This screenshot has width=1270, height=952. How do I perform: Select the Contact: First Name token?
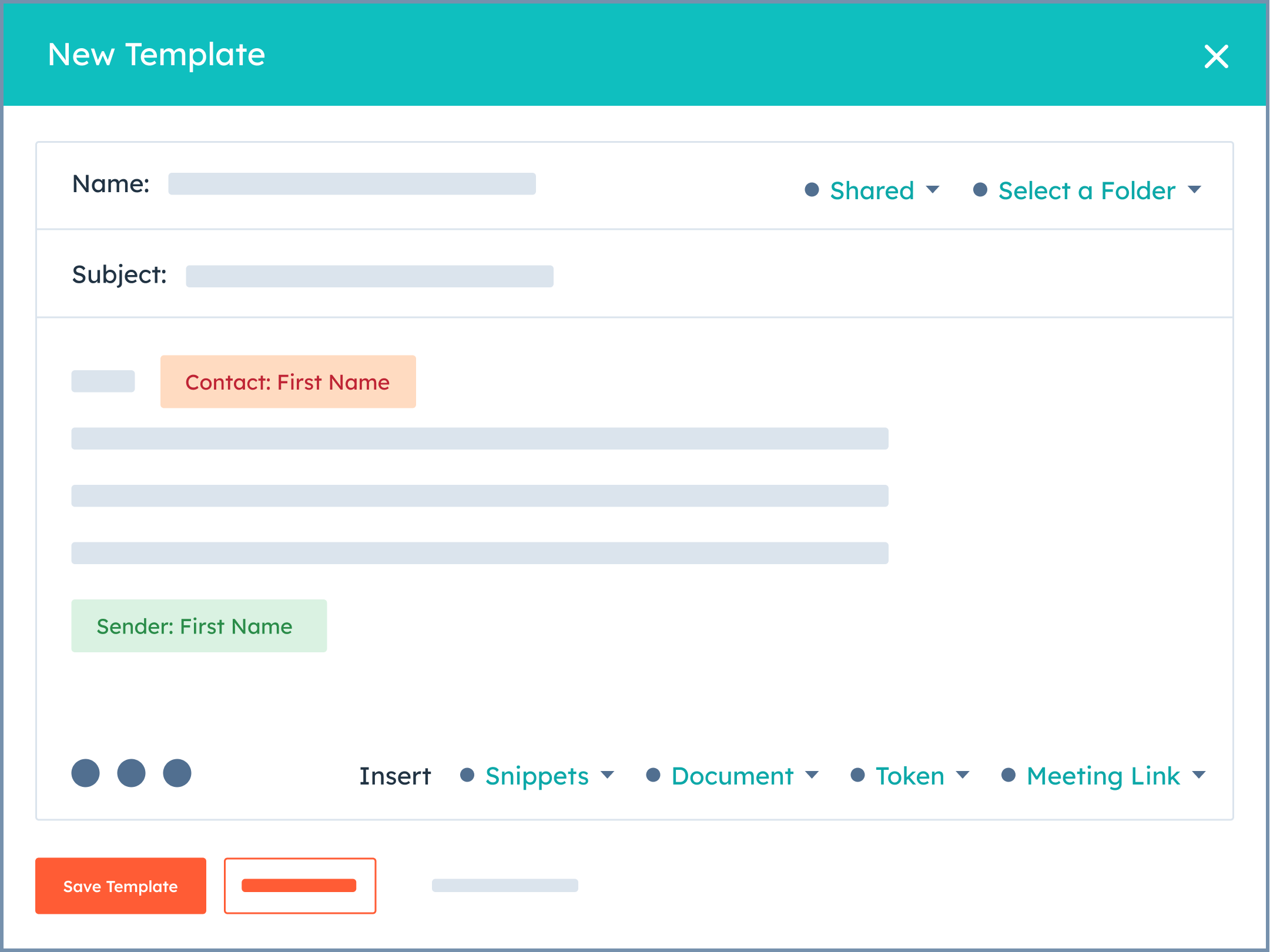(288, 382)
